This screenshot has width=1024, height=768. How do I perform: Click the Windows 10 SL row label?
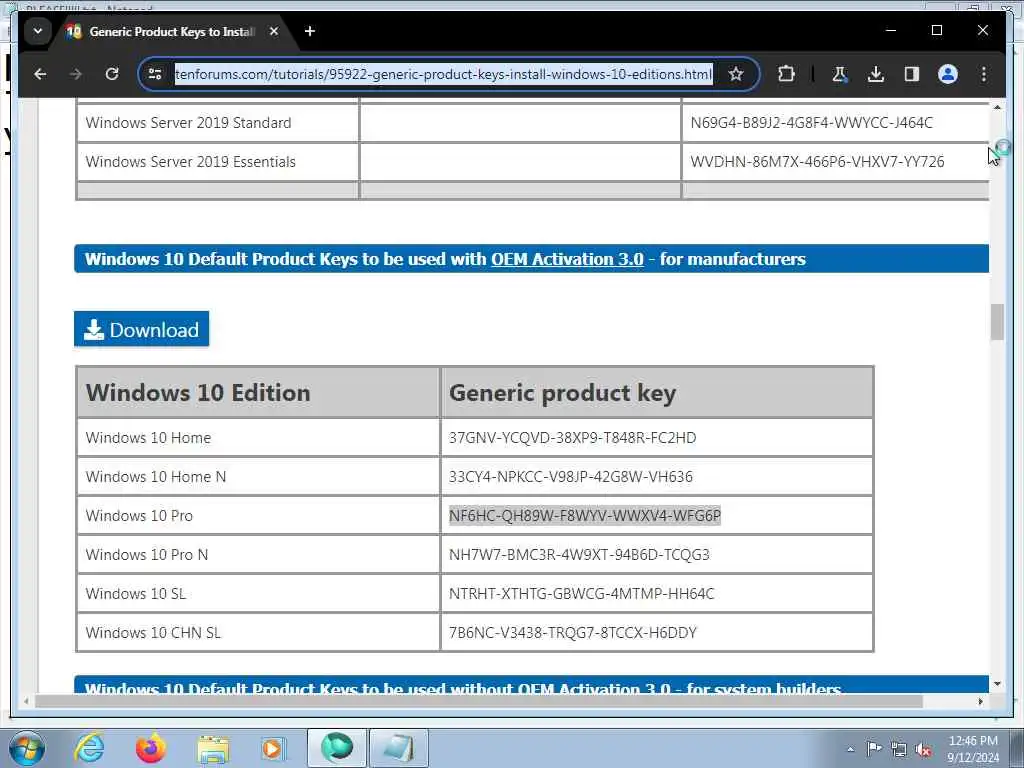[x=135, y=594]
